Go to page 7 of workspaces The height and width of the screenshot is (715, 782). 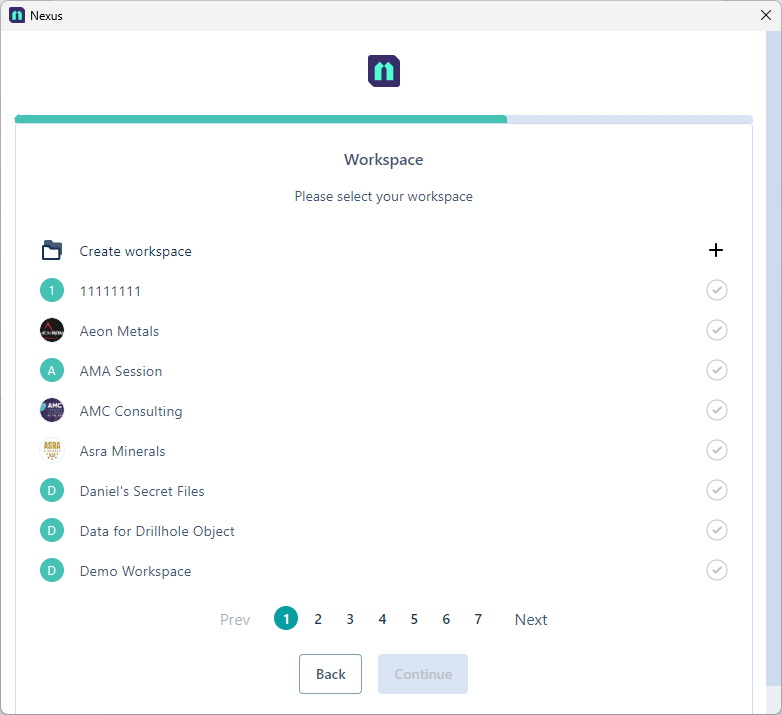pyautogui.click(x=478, y=619)
